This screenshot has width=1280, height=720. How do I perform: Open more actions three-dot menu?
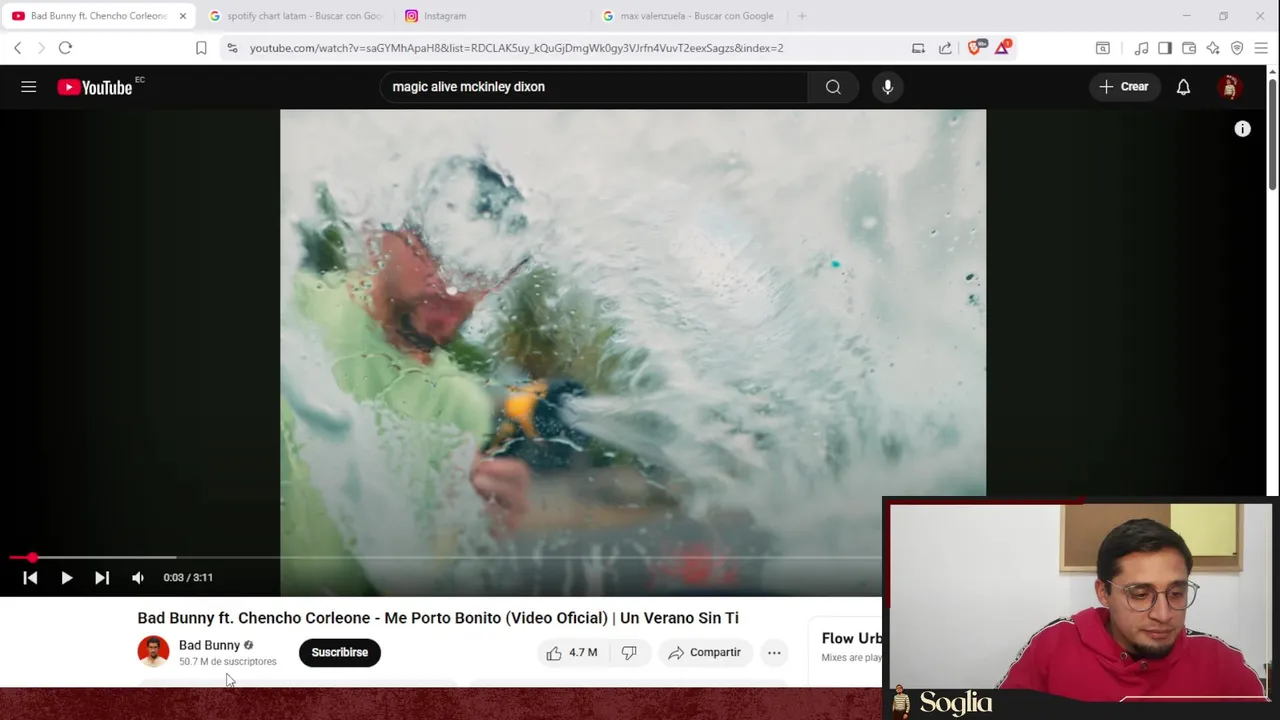774,653
